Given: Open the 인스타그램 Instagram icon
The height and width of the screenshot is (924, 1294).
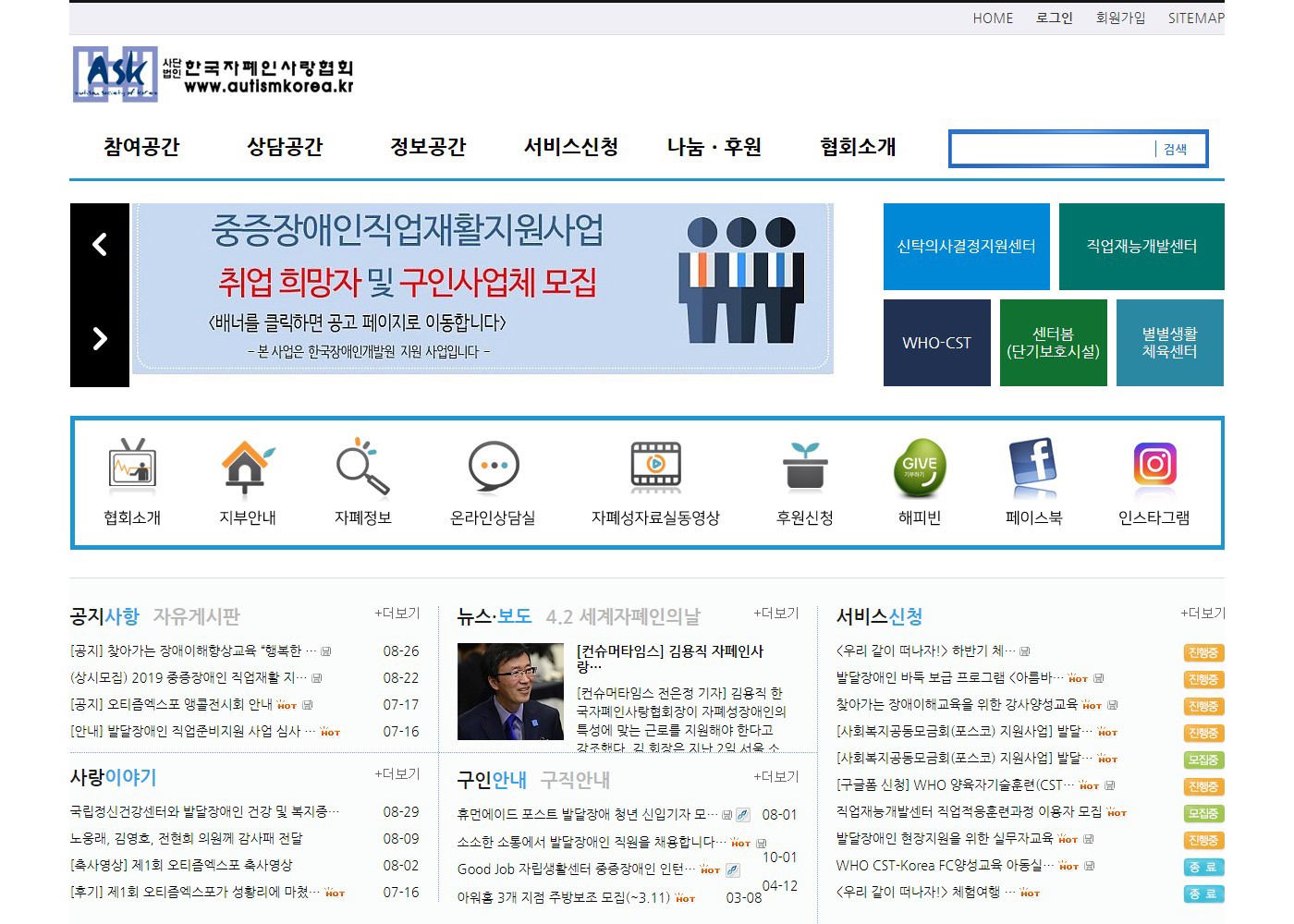Looking at the screenshot, I should click(1154, 465).
